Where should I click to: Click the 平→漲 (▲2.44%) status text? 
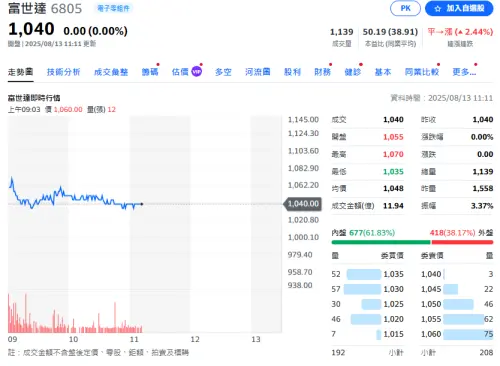coord(460,32)
